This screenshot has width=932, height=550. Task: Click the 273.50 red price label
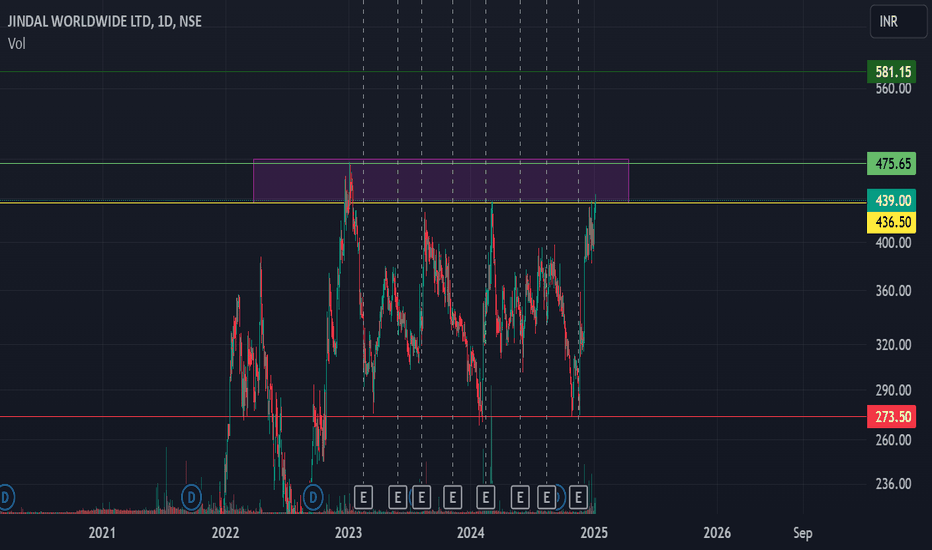click(891, 417)
